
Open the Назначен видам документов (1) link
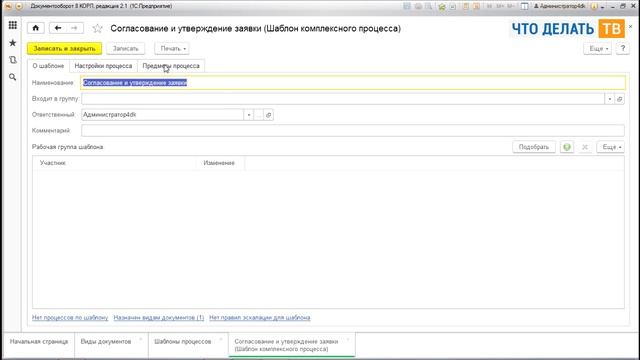pos(159,318)
